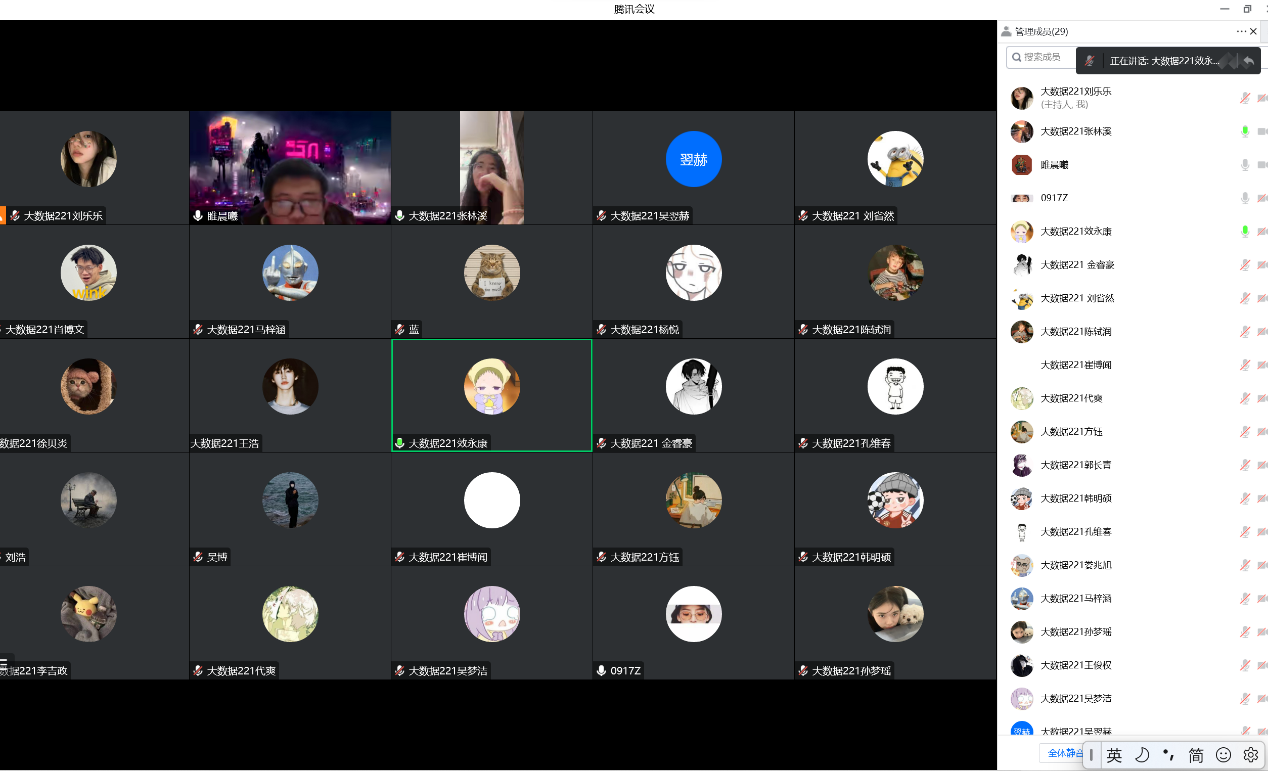Open IME settings gear icon
1268x771 pixels.
pos(1250,755)
